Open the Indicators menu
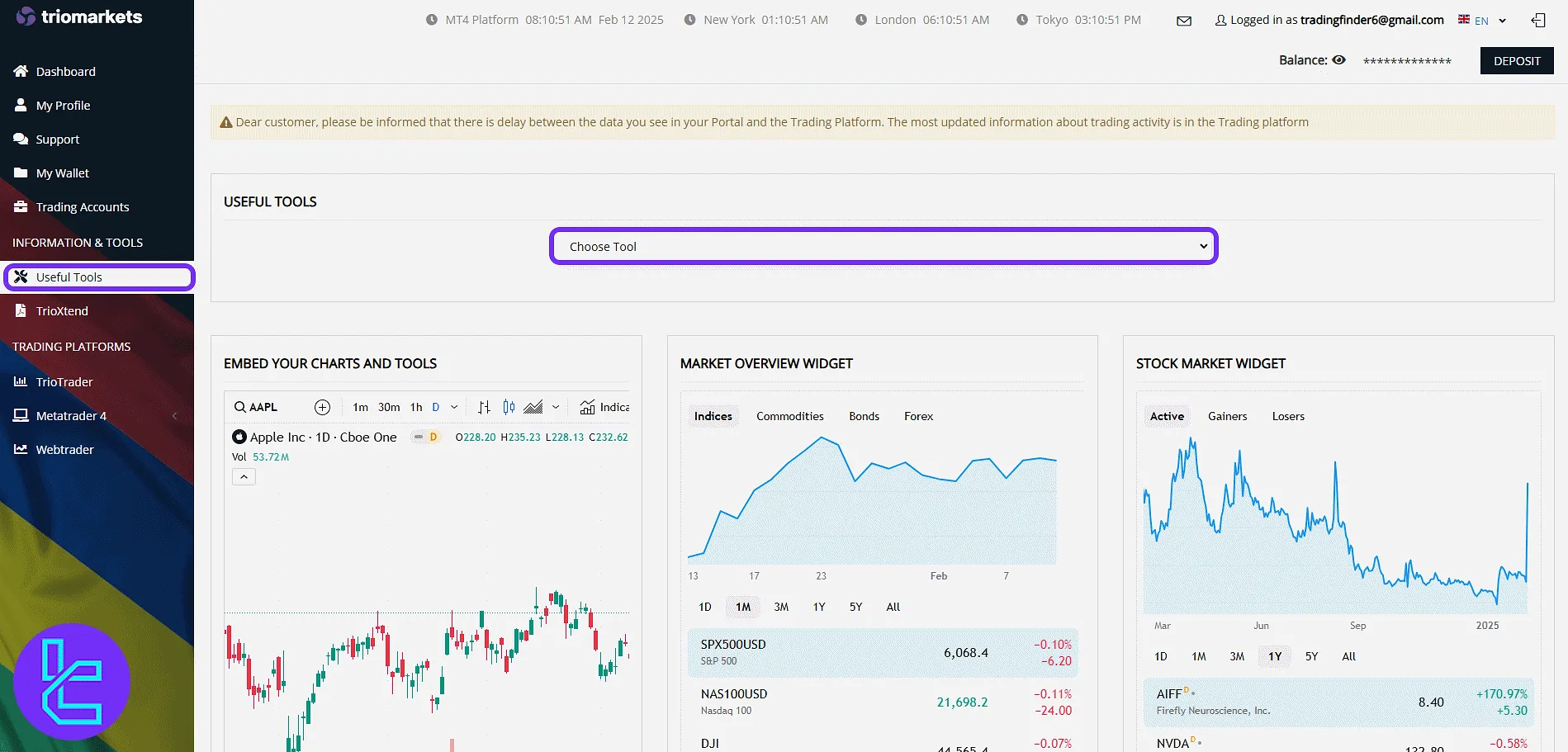 coord(604,407)
